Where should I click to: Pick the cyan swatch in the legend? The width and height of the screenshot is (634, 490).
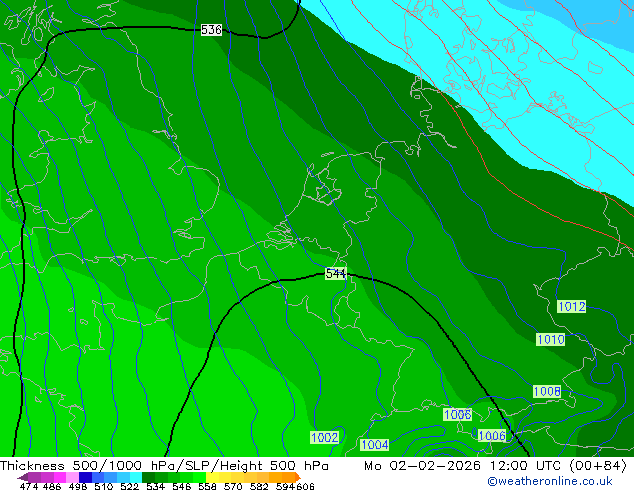[136, 477]
